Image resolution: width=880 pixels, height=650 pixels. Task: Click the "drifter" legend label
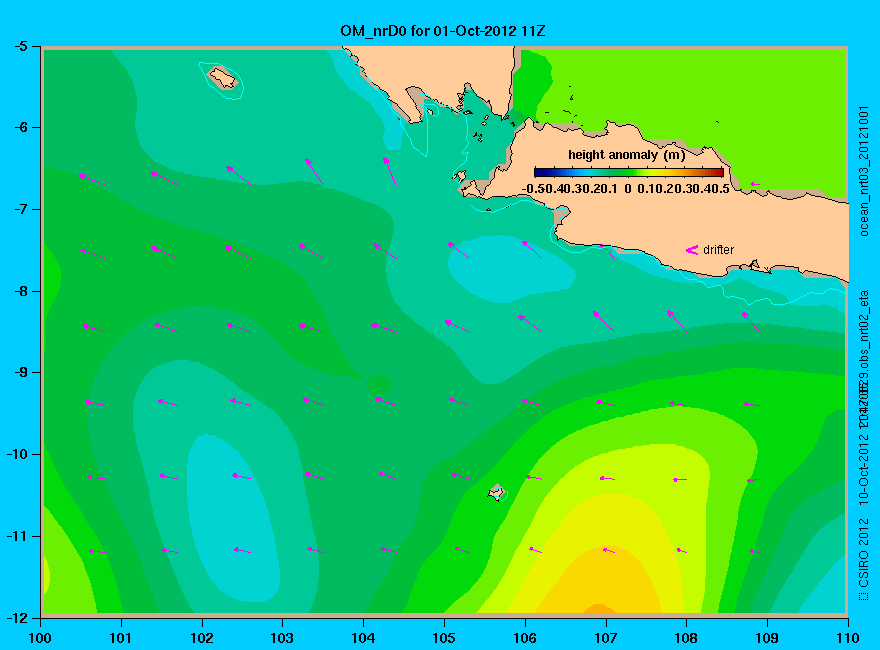tap(718, 250)
